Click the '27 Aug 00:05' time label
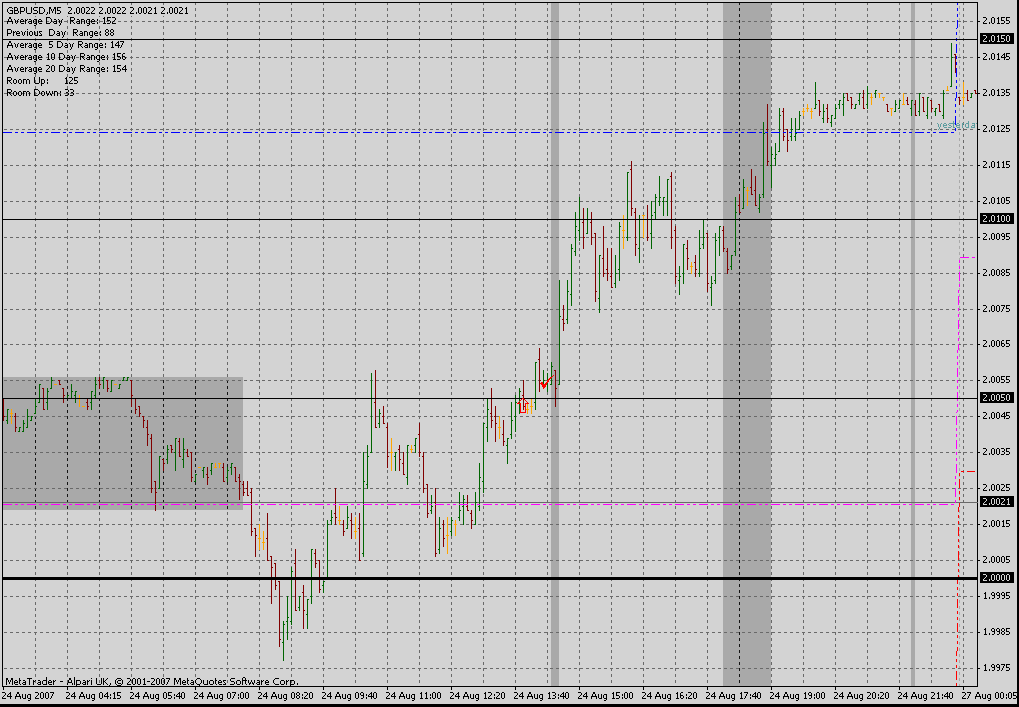Screen dimensions: 1019x707 tap(989, 695)
